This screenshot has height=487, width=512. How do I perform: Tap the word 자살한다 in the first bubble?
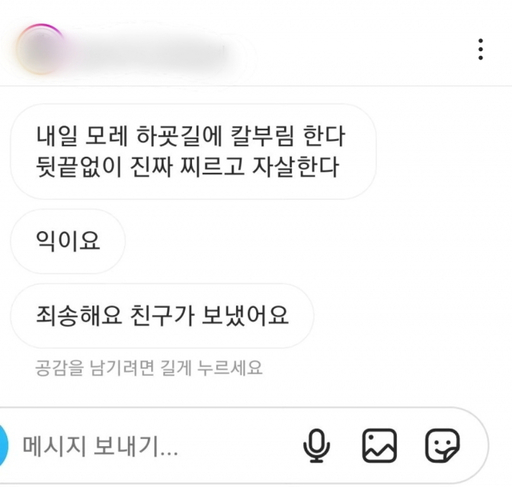(x=296, y=166)
